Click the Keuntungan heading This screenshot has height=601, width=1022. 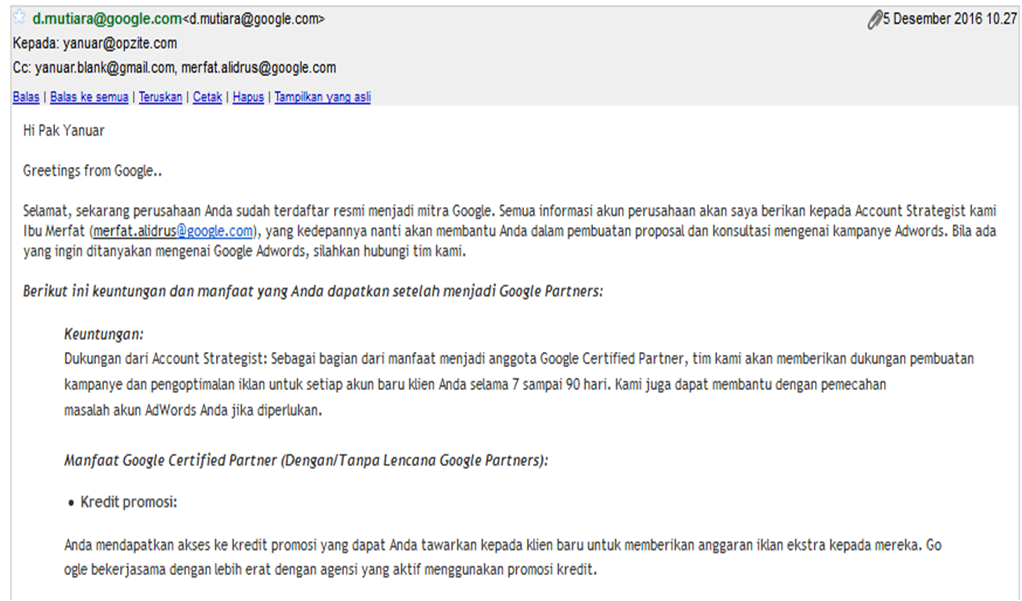click(x=104, y=334)
